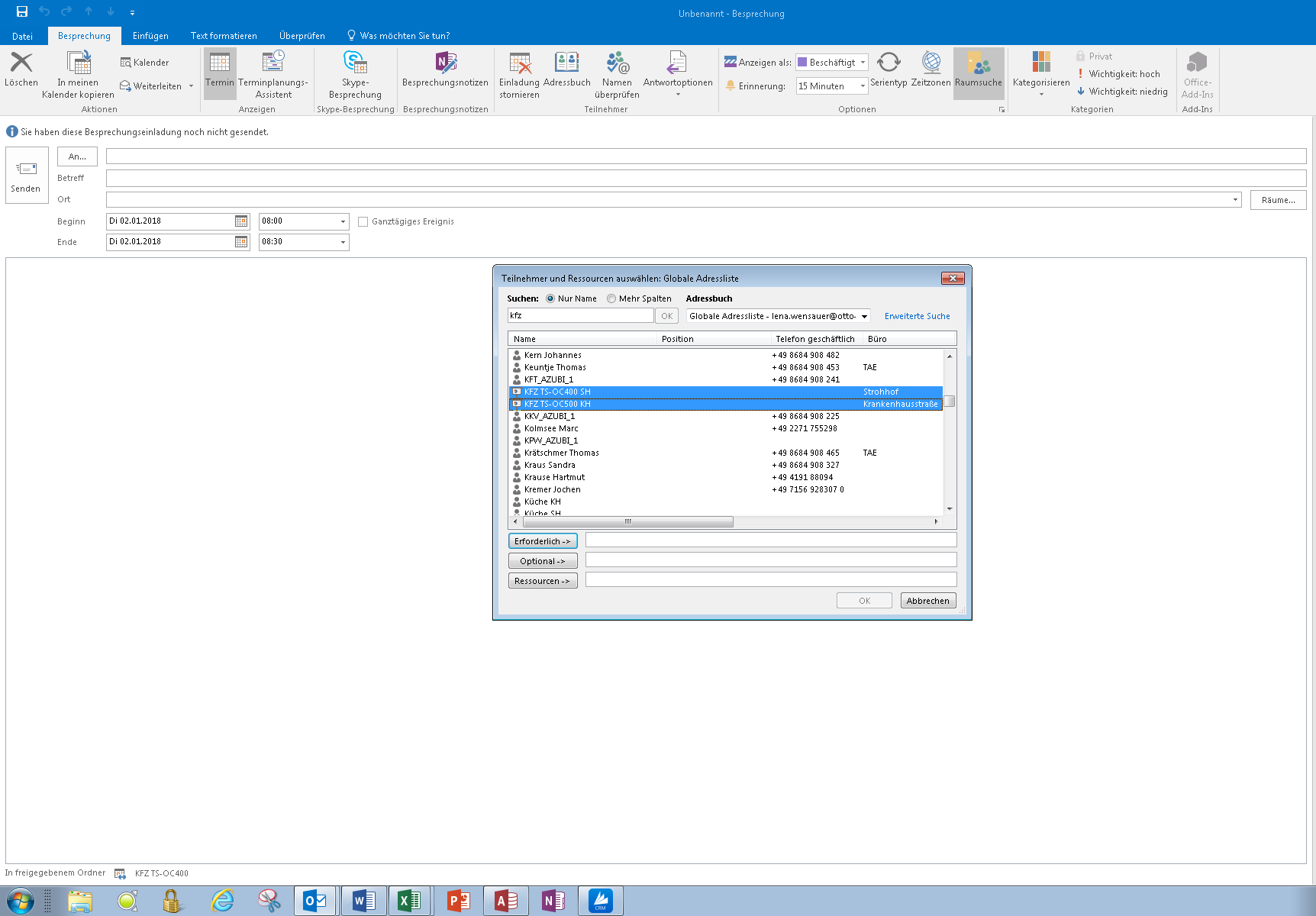Start a Skype-Besprechung

click(x=355, y=74)
